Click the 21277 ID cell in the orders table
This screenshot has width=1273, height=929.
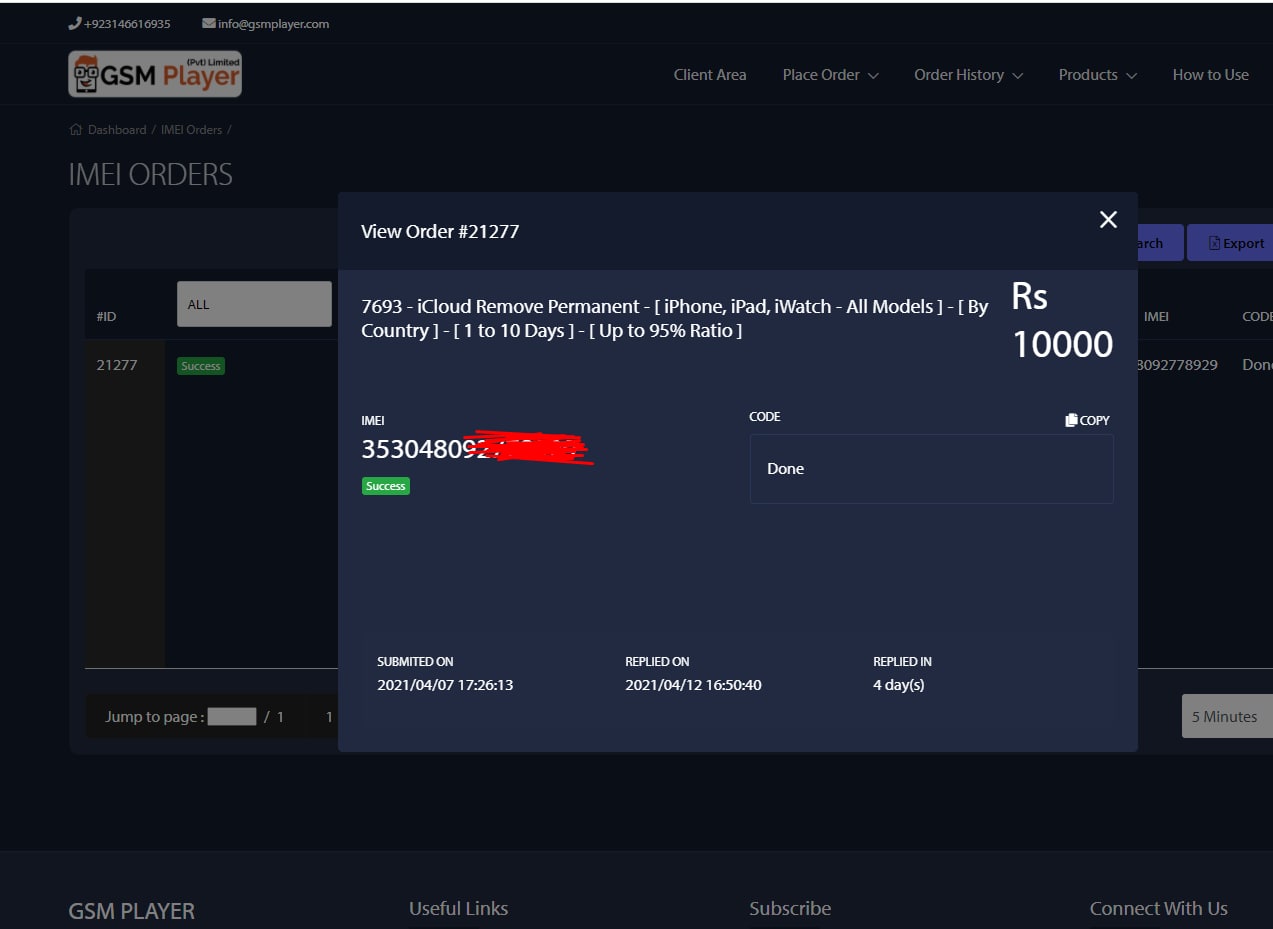pyautogui.click(x=117, y=365)
